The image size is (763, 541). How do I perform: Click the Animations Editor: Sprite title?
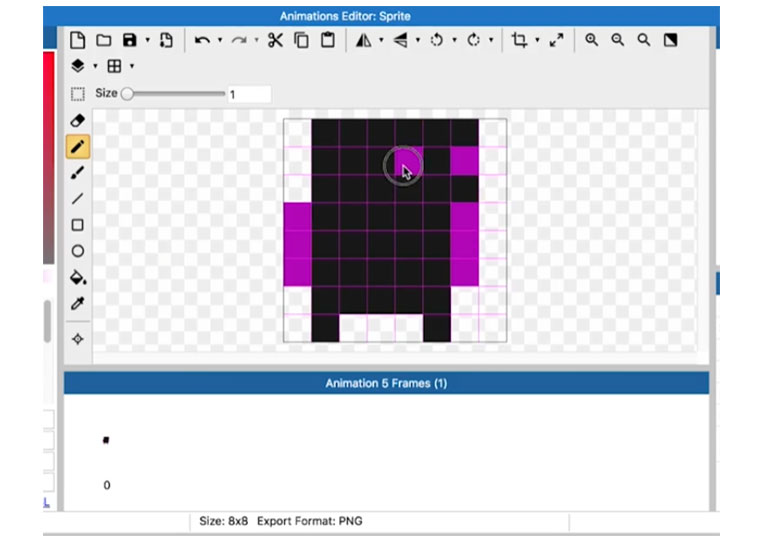345,16
